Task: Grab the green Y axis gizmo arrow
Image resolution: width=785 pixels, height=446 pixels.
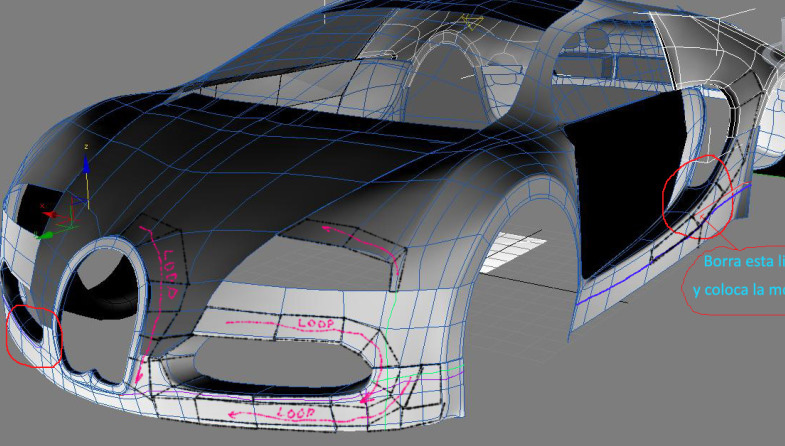Action: click(x=45, y=235)
